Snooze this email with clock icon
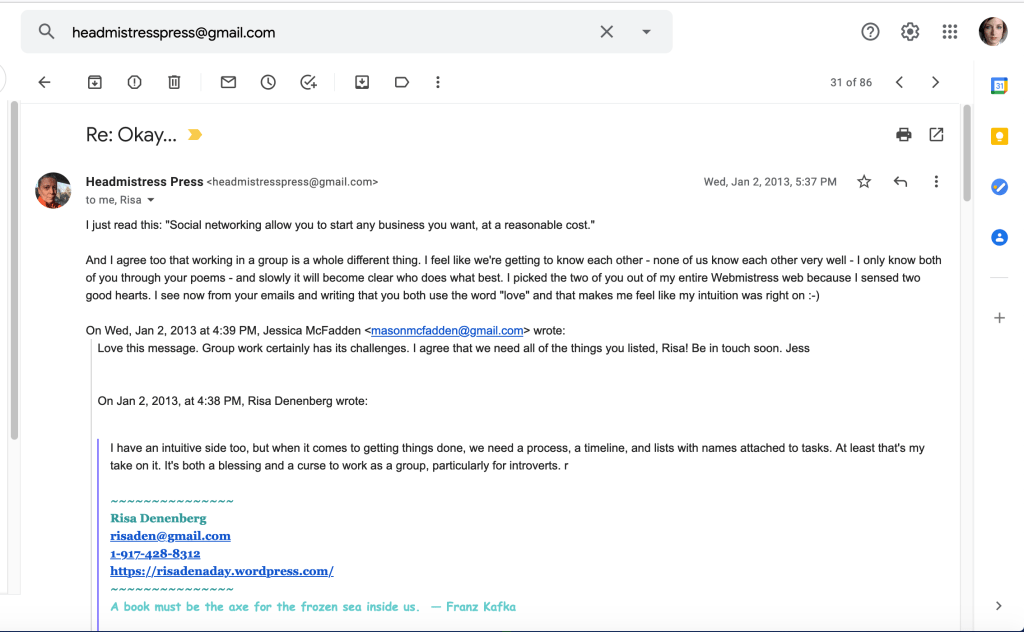Image resolution: width=1024 pixels, height=632 pixels. coord(268,82)
